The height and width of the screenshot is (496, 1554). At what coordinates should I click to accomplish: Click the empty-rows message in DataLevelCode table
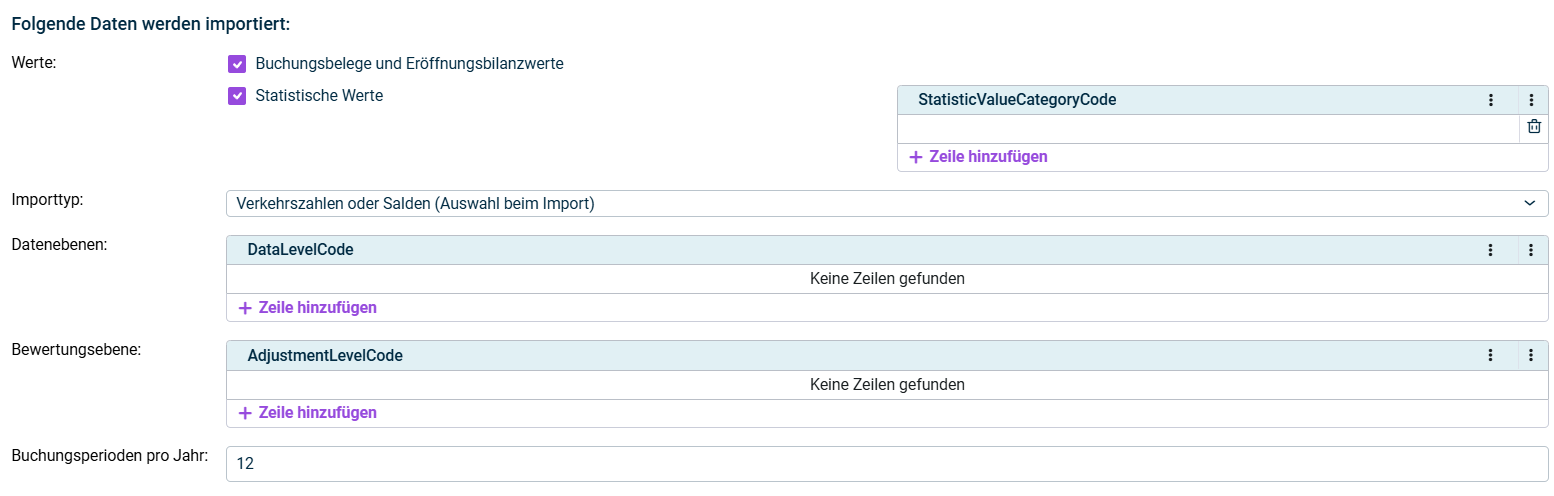coord(886,279)
